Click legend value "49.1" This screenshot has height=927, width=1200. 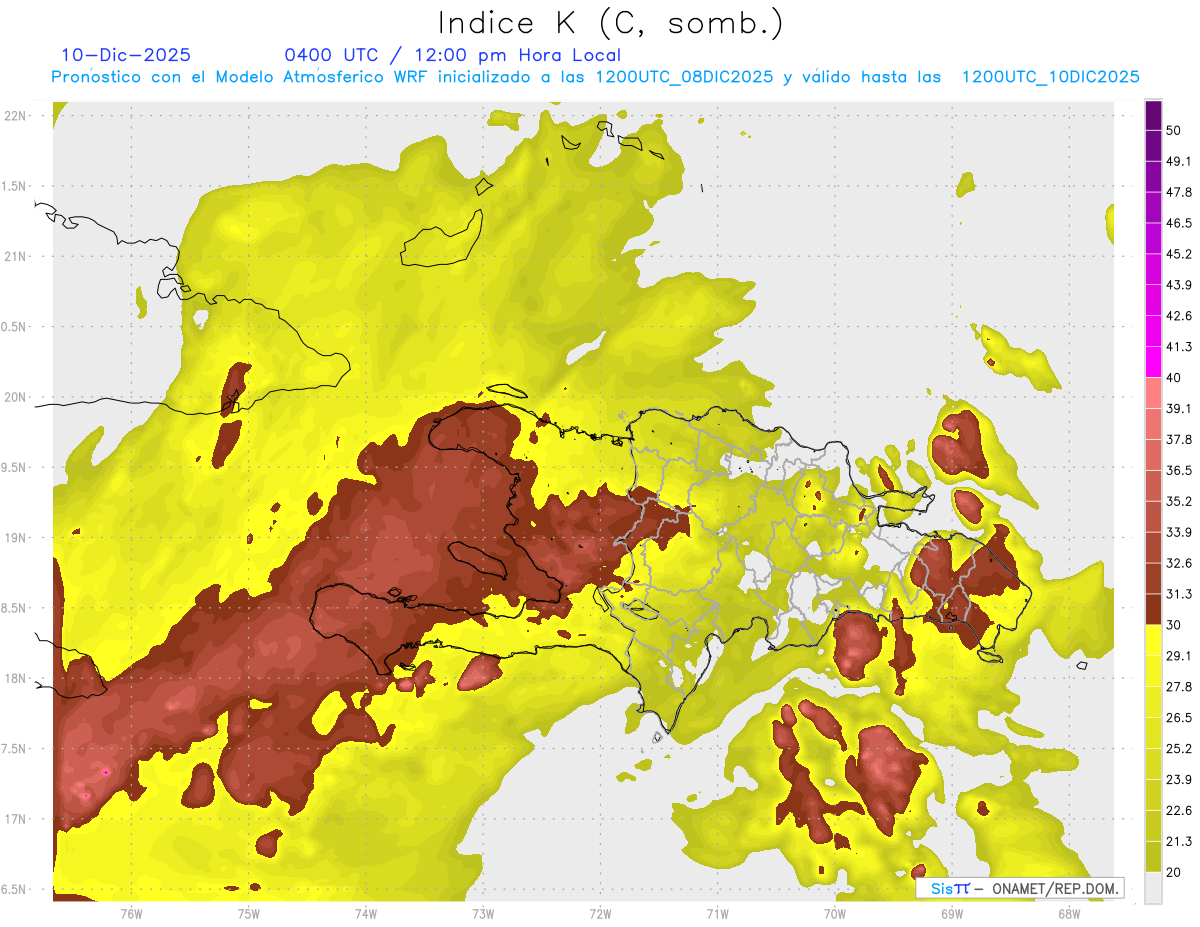[1179, 162]
